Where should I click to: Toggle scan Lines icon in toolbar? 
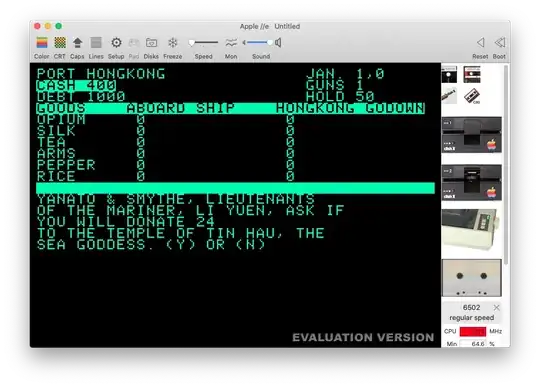(x=96, y=43)
